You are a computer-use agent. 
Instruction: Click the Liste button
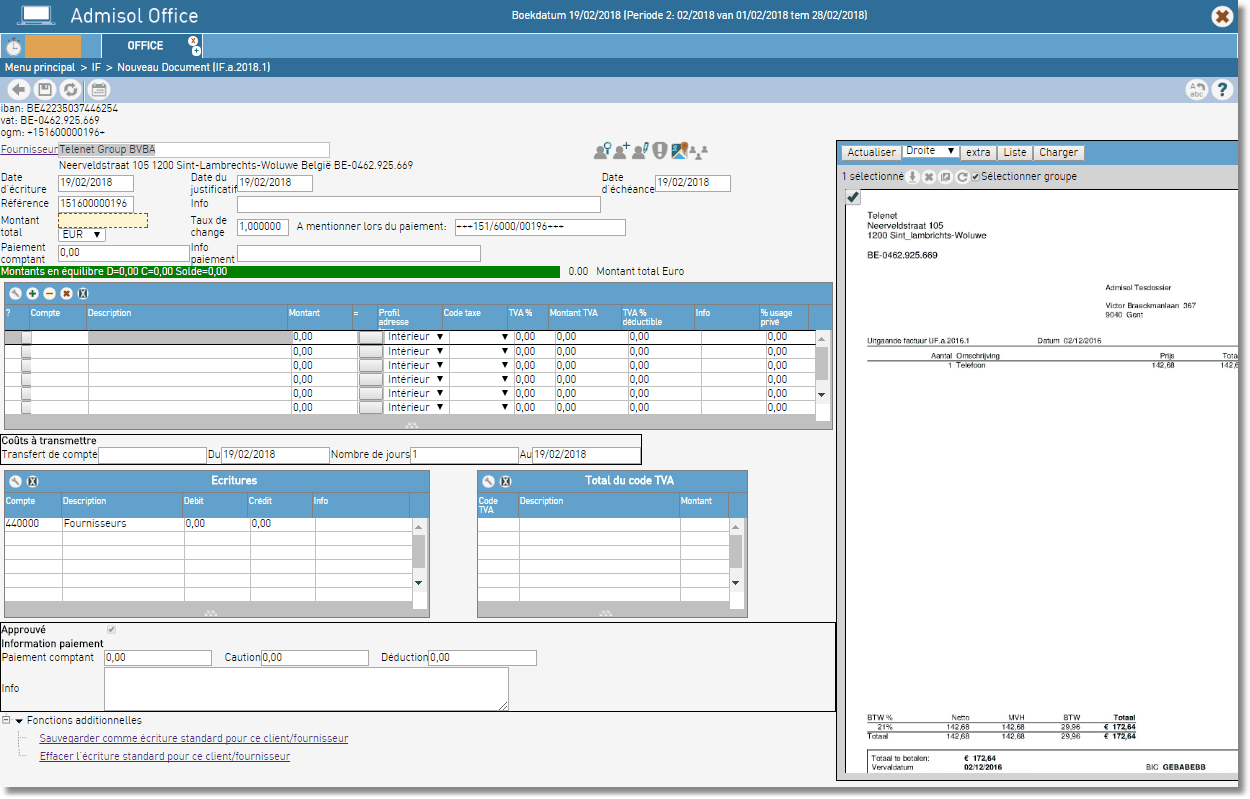(x=1015, y=152)
